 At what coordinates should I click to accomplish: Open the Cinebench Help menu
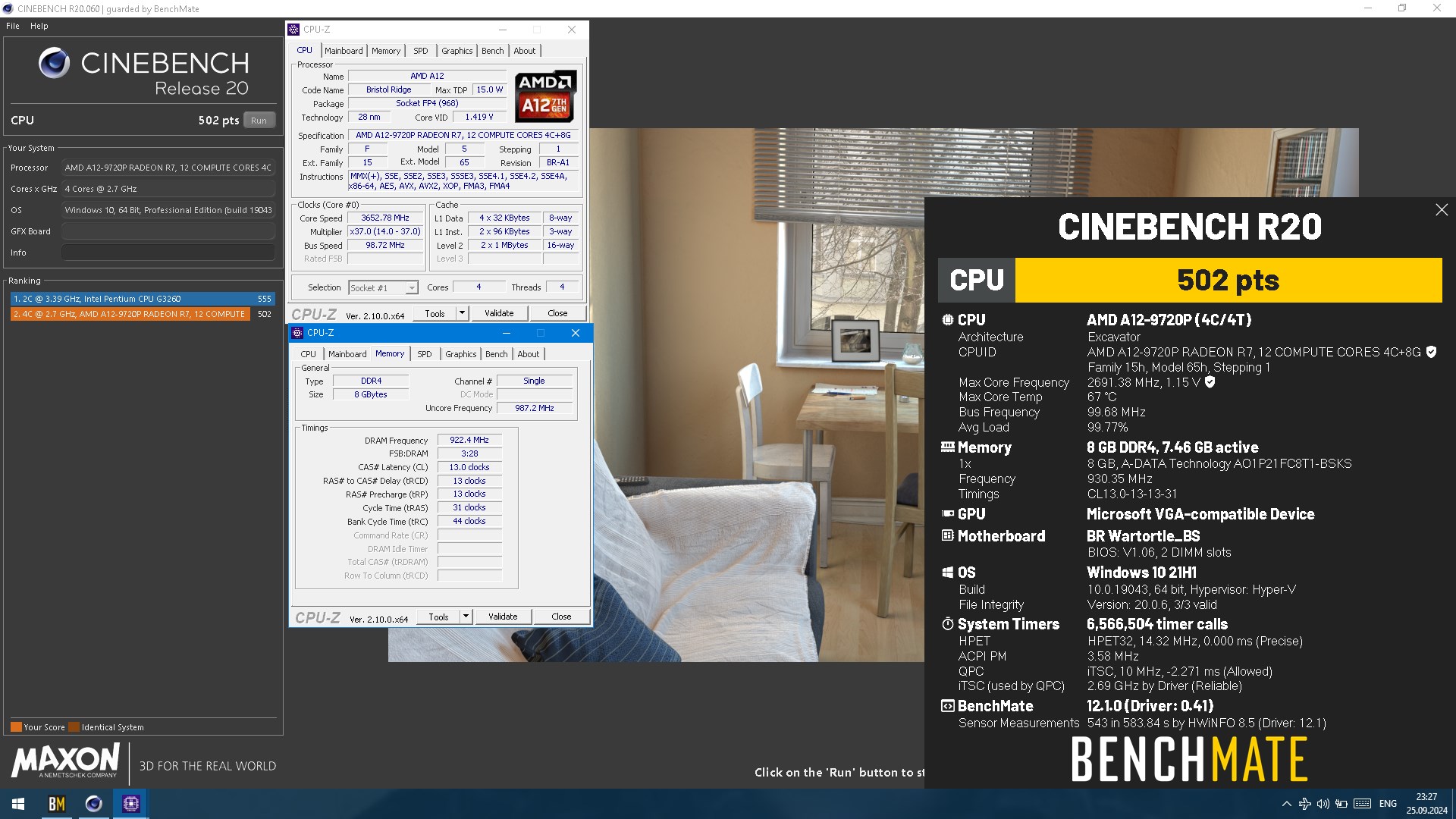point(39,26)
